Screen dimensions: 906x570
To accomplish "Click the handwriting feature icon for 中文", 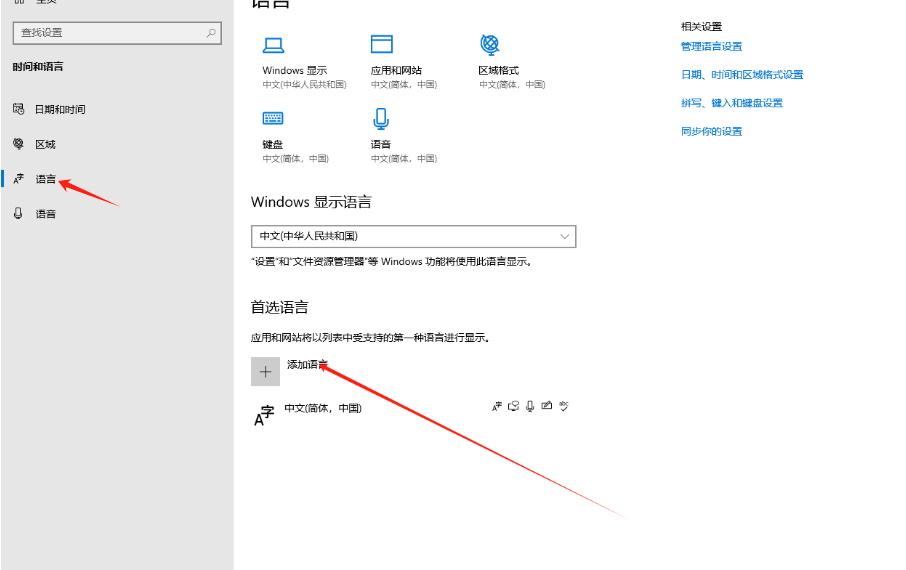I will pyautogui.click(x=547, y=406).
